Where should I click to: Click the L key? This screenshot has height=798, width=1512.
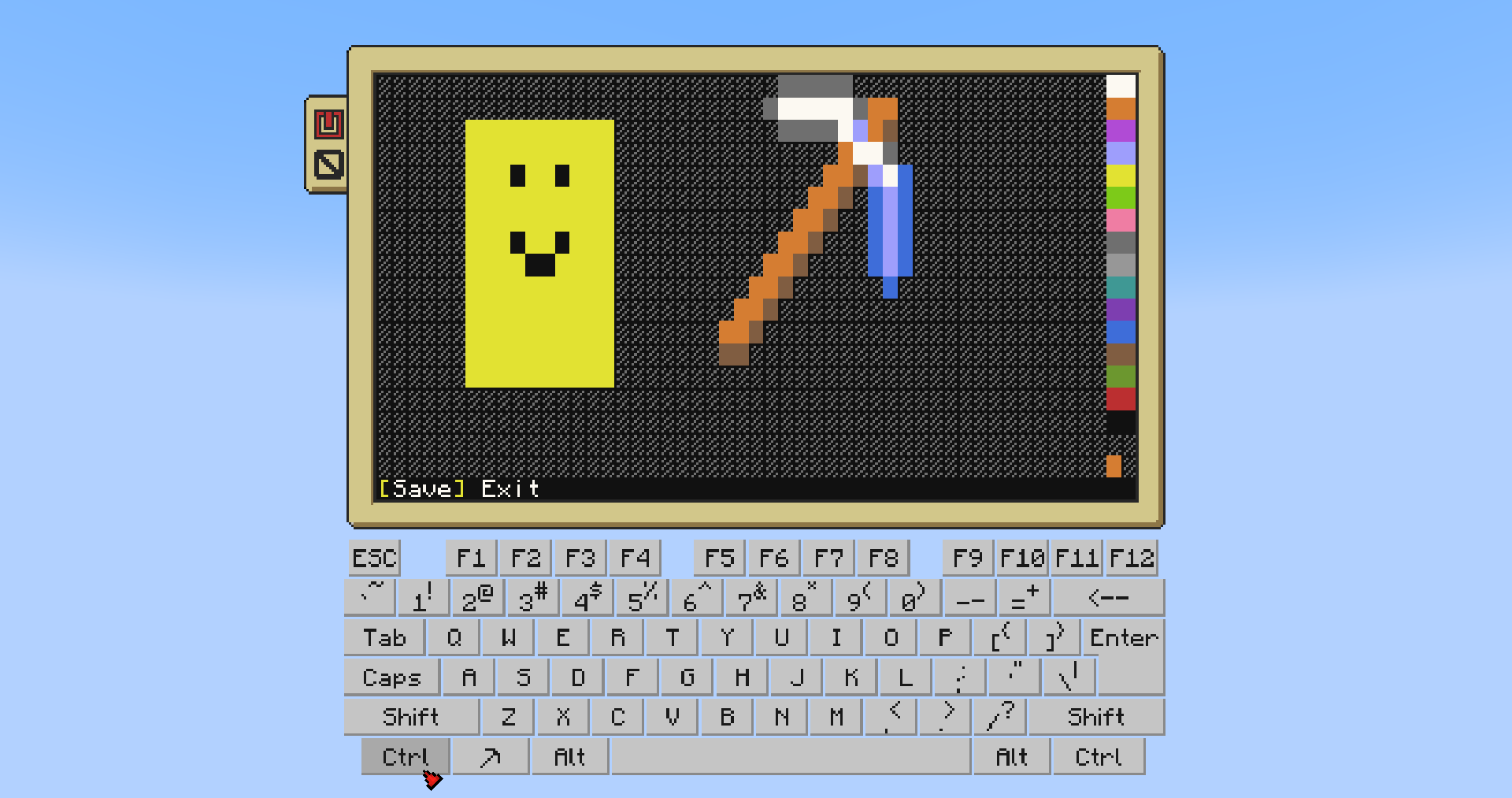click(x=906, y=677)
